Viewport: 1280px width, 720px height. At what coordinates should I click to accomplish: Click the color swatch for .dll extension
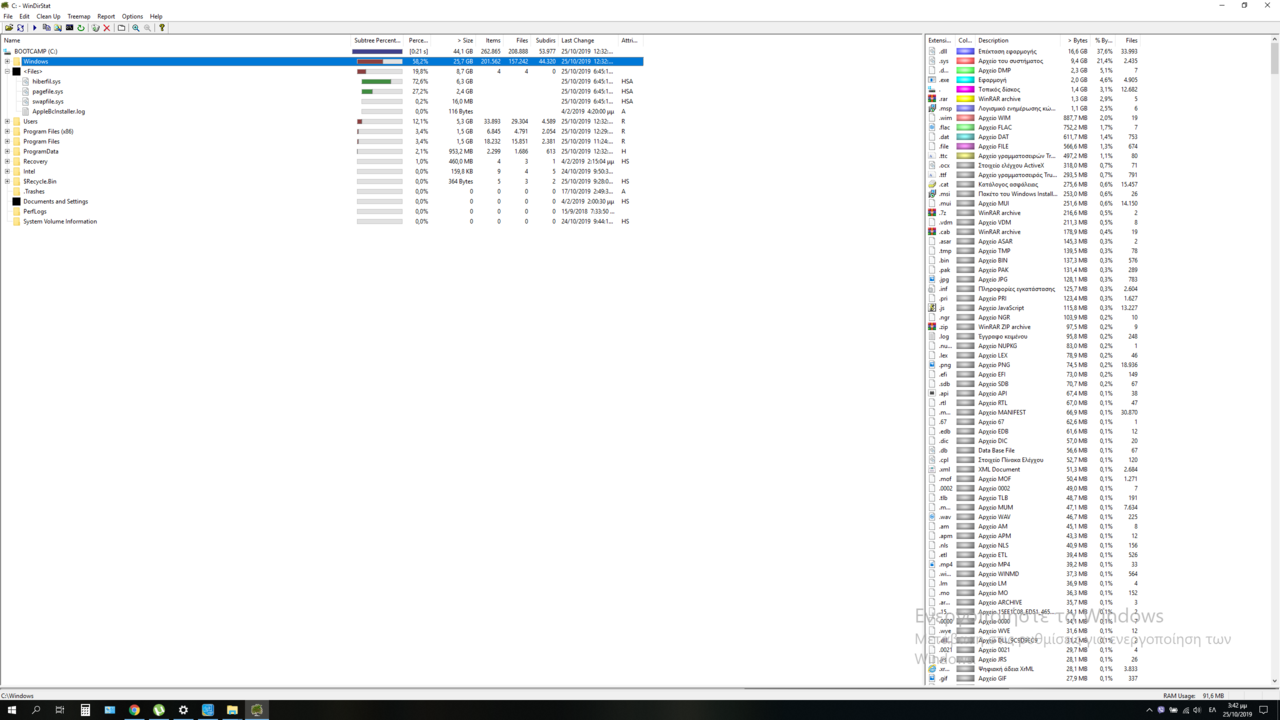pos(966,51)
